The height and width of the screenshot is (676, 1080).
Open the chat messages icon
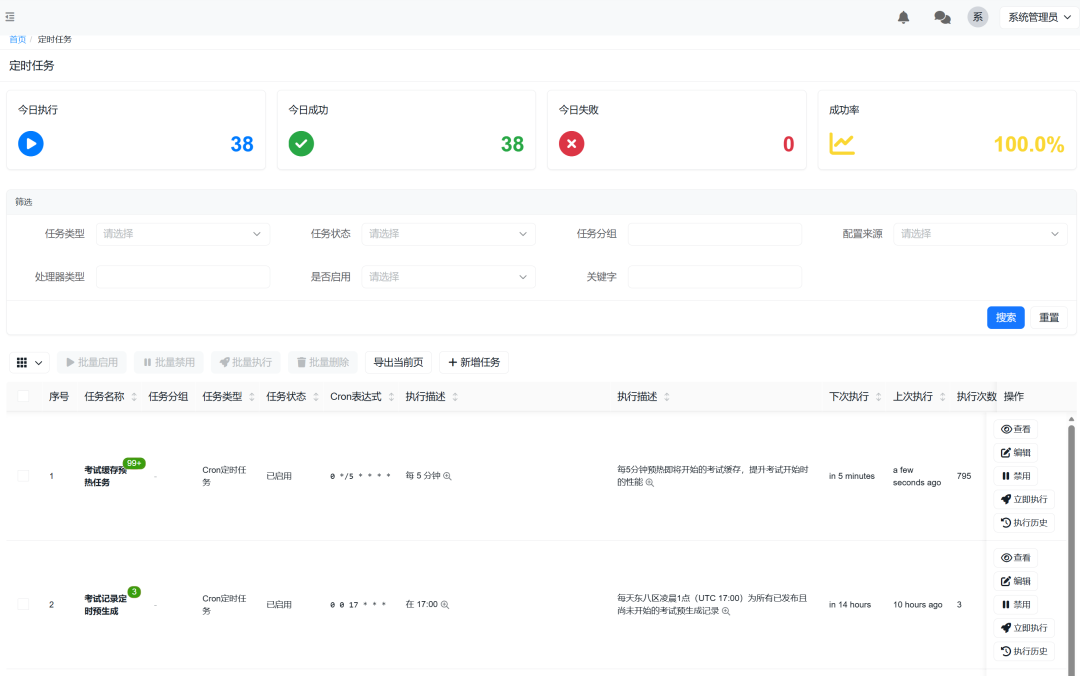coord(942,17)
